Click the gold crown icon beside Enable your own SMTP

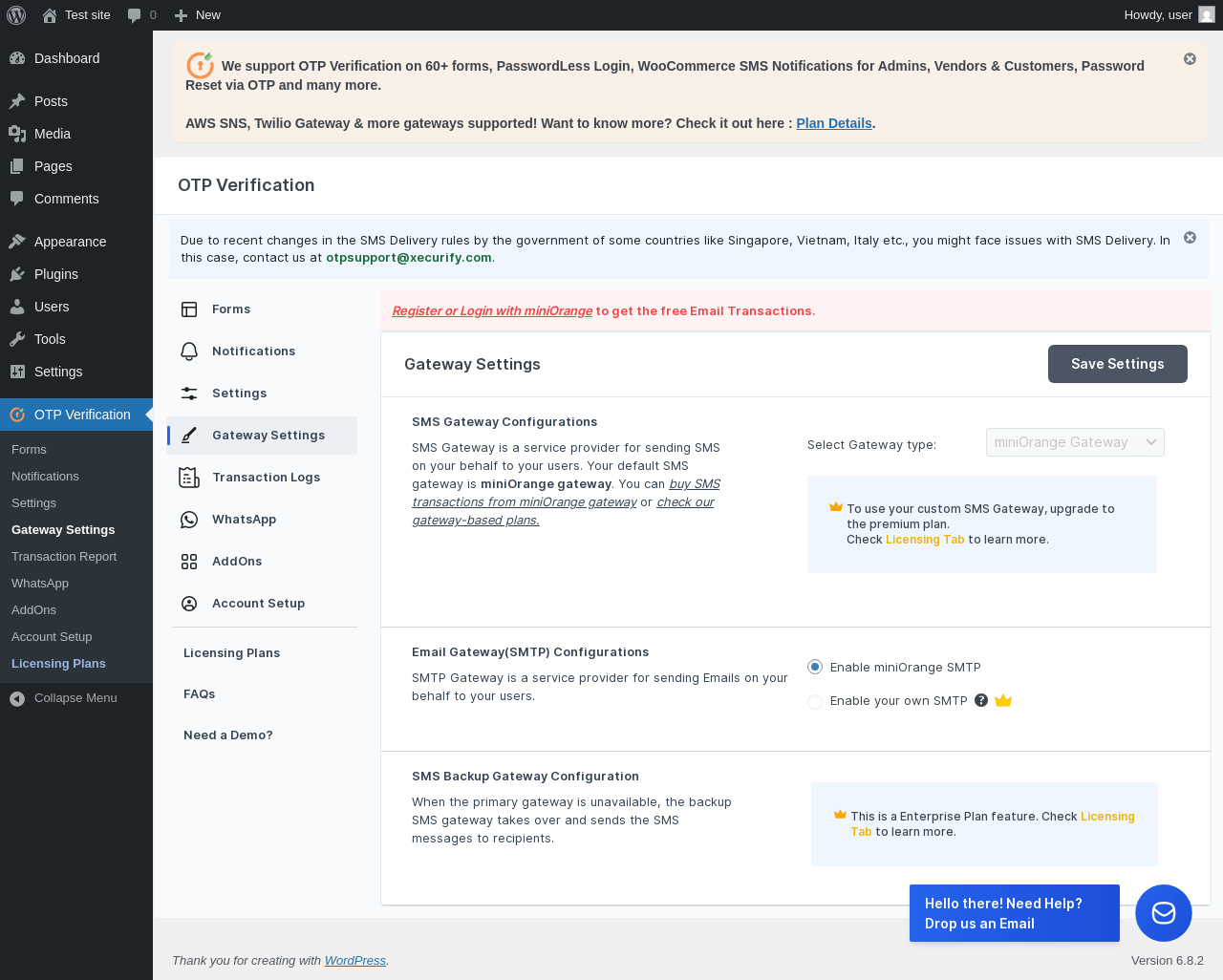click(x=1003, y=700)
